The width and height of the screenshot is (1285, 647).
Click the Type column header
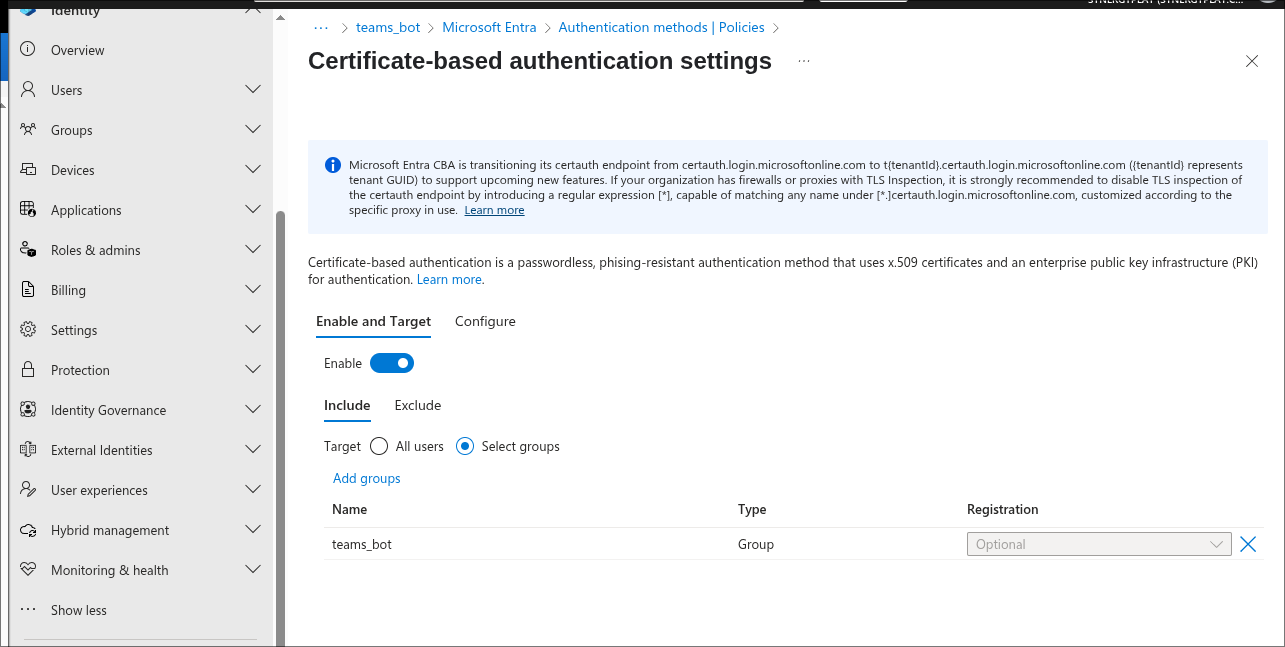tap(752, 509)
